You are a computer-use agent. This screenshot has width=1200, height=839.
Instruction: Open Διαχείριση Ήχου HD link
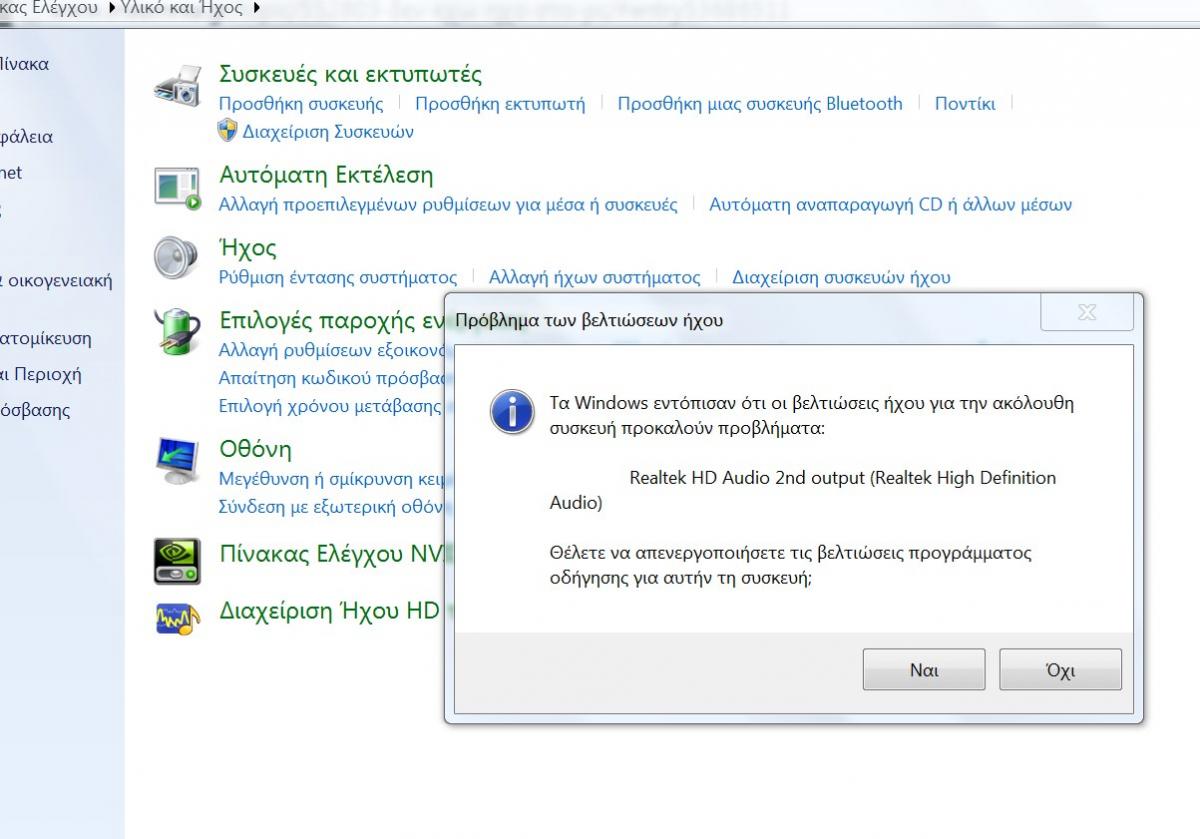coord(329,610)
